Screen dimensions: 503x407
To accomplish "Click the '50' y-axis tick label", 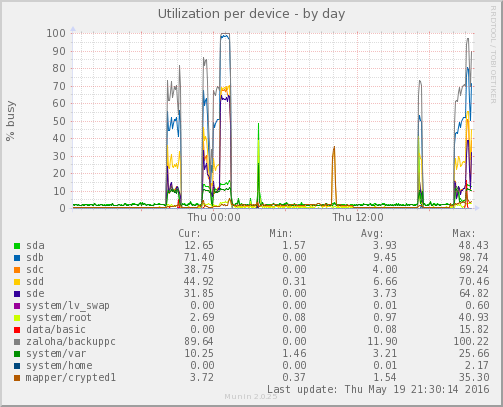I will pos(59,121).
